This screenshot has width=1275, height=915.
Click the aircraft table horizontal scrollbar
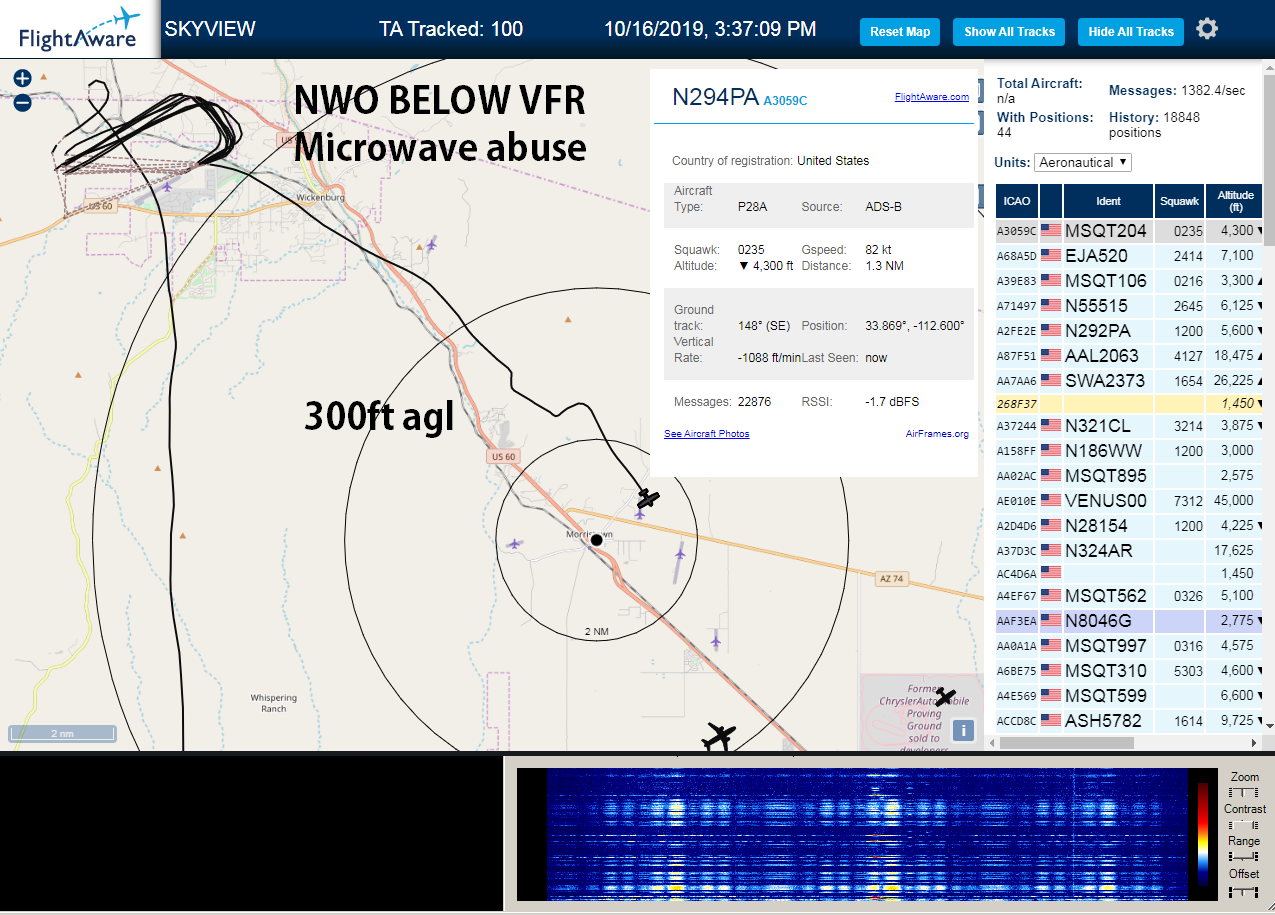1066,743
